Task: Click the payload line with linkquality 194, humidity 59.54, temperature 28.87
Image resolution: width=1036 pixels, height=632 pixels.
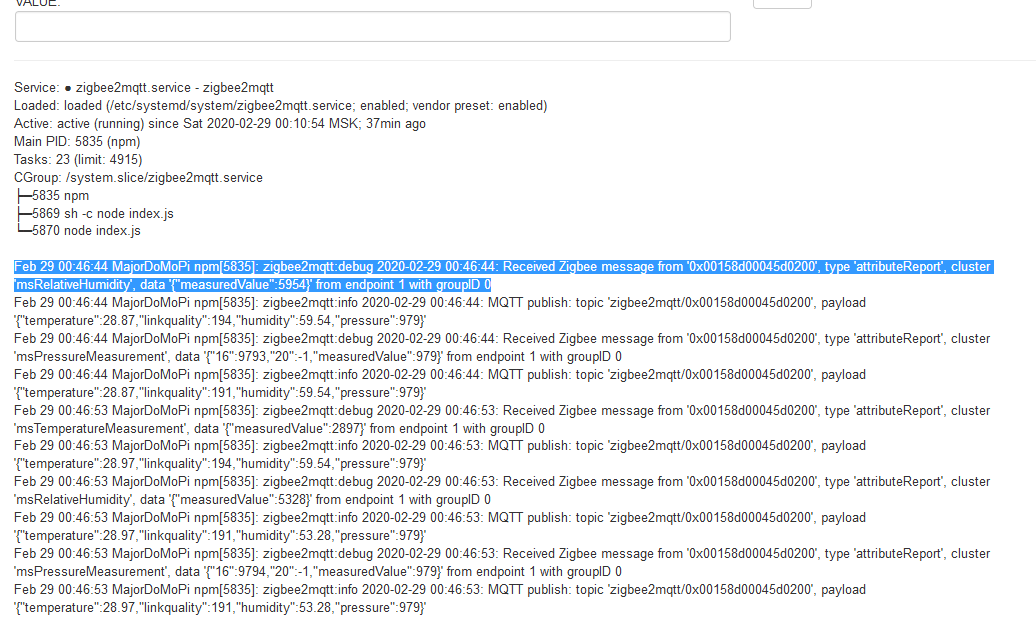Action: tap(220, 320)
